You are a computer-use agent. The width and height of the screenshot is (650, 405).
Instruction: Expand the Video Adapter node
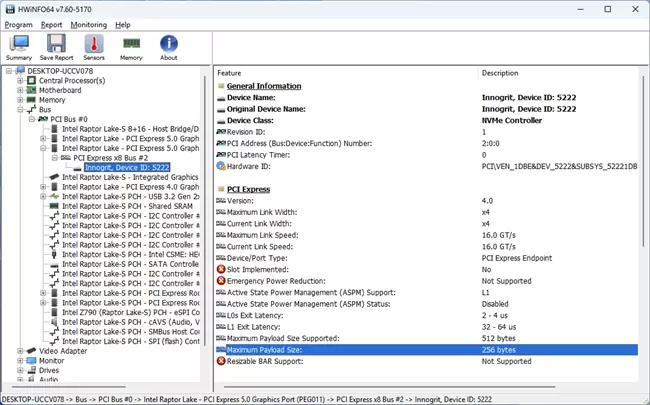point(20,351)
